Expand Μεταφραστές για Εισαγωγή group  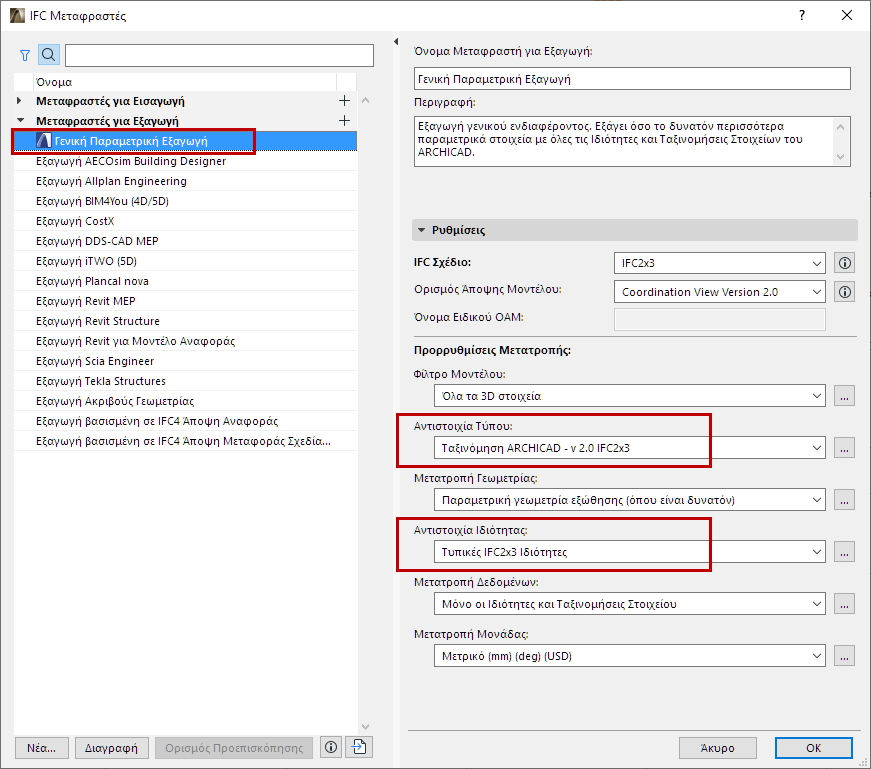tap(19, 101)
